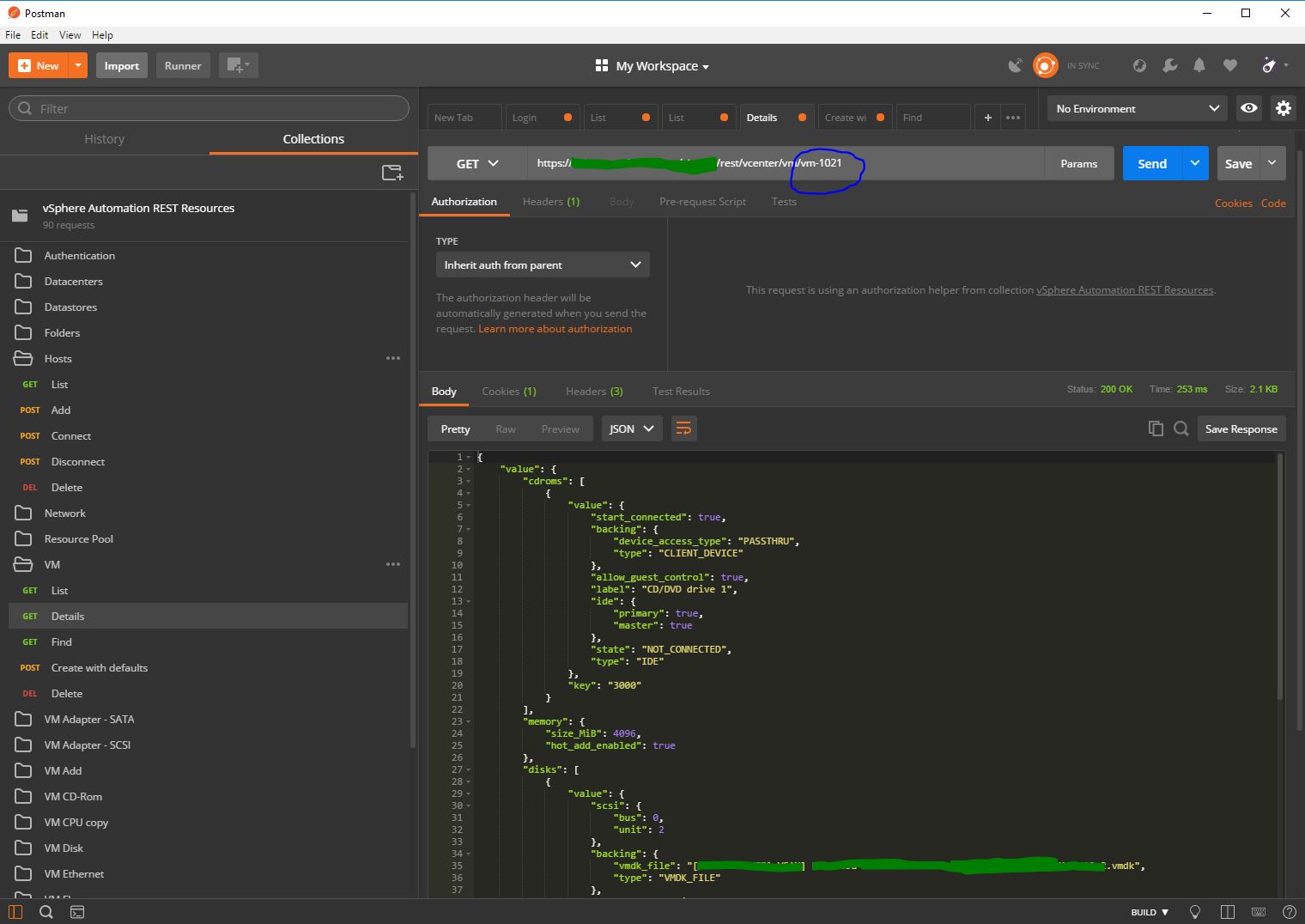Open the BUILD mode dropdown
Image resolution: width=1305 pixels, height=924 pixels.
(x=1150, y=912)
